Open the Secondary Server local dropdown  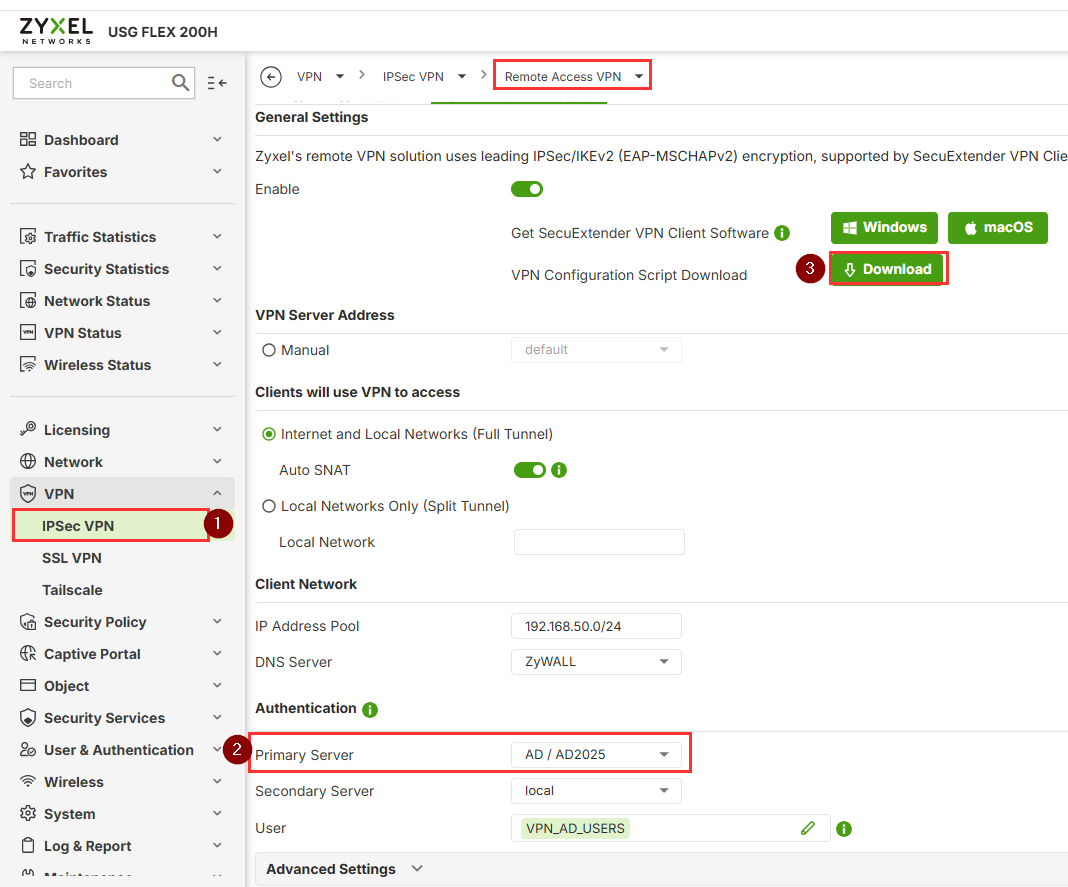point(596,790)
